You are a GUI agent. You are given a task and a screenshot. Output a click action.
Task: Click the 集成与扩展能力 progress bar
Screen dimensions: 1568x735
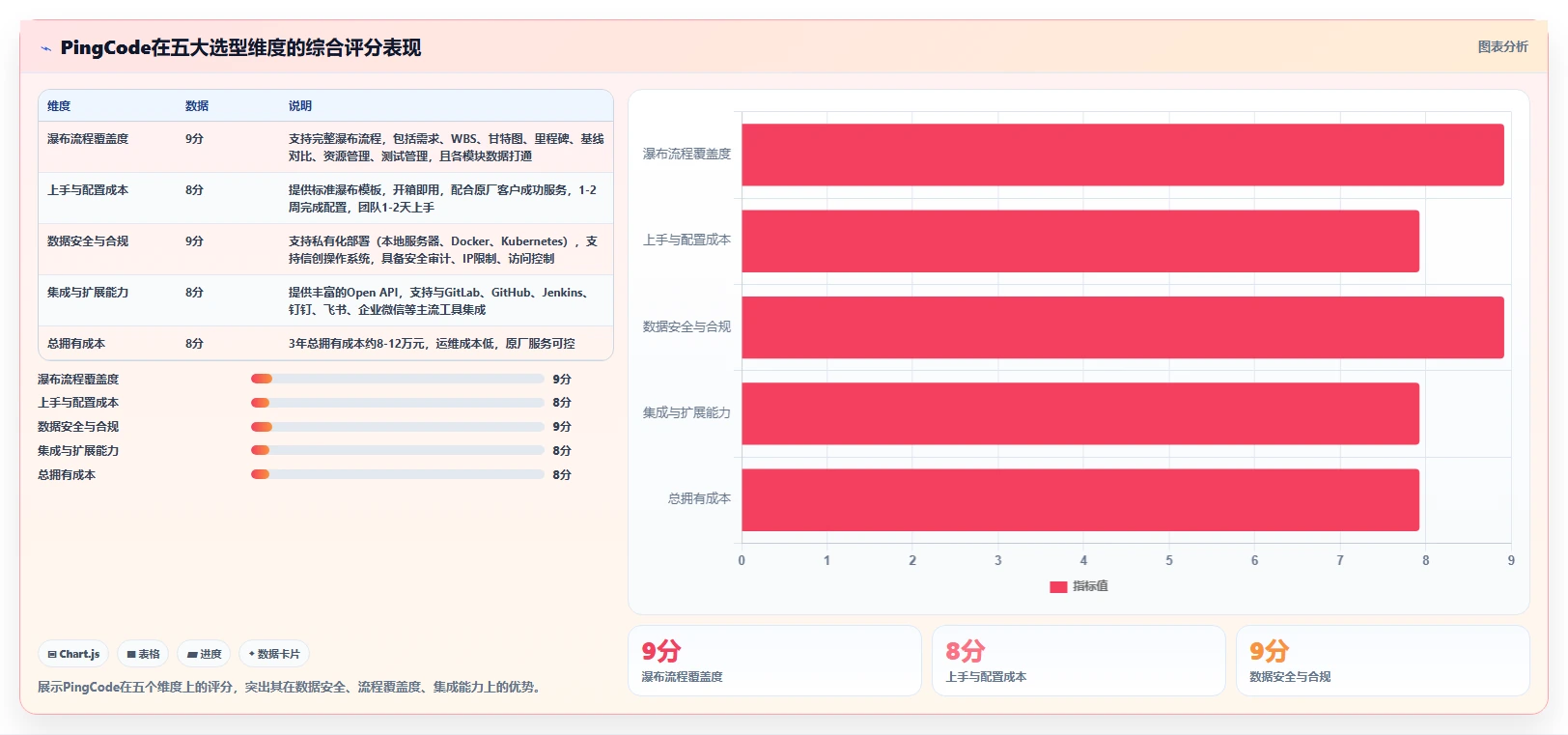397,450
